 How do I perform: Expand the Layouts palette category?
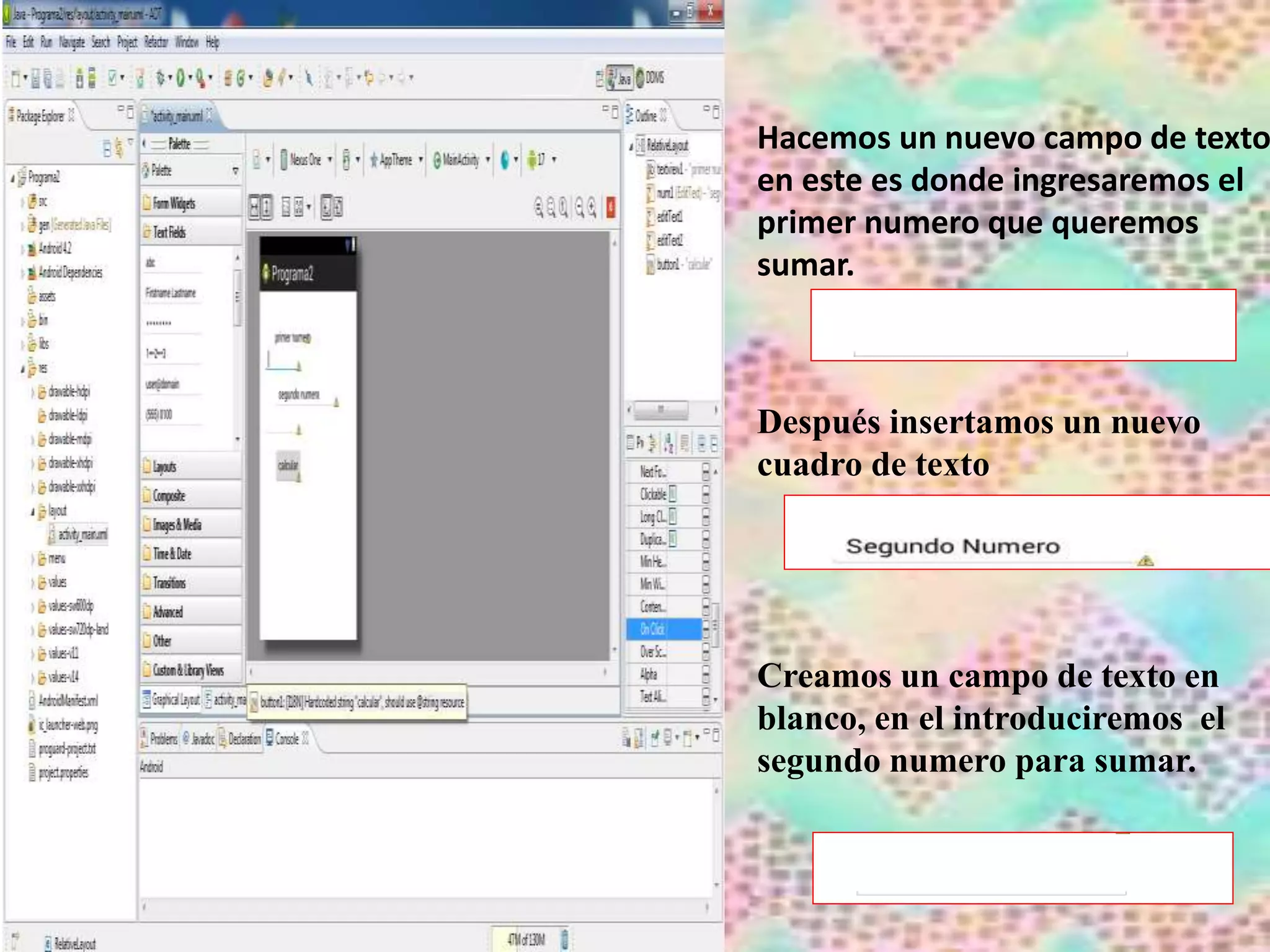(x=191, y=467)
